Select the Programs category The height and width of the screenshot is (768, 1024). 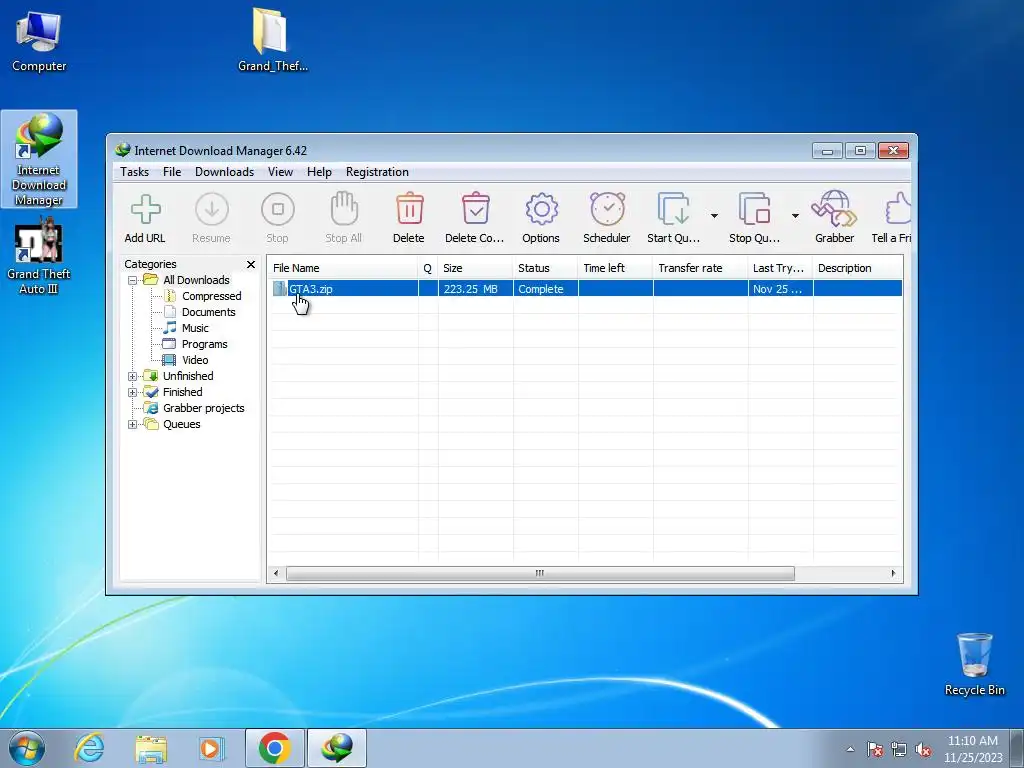coord(204,344)
